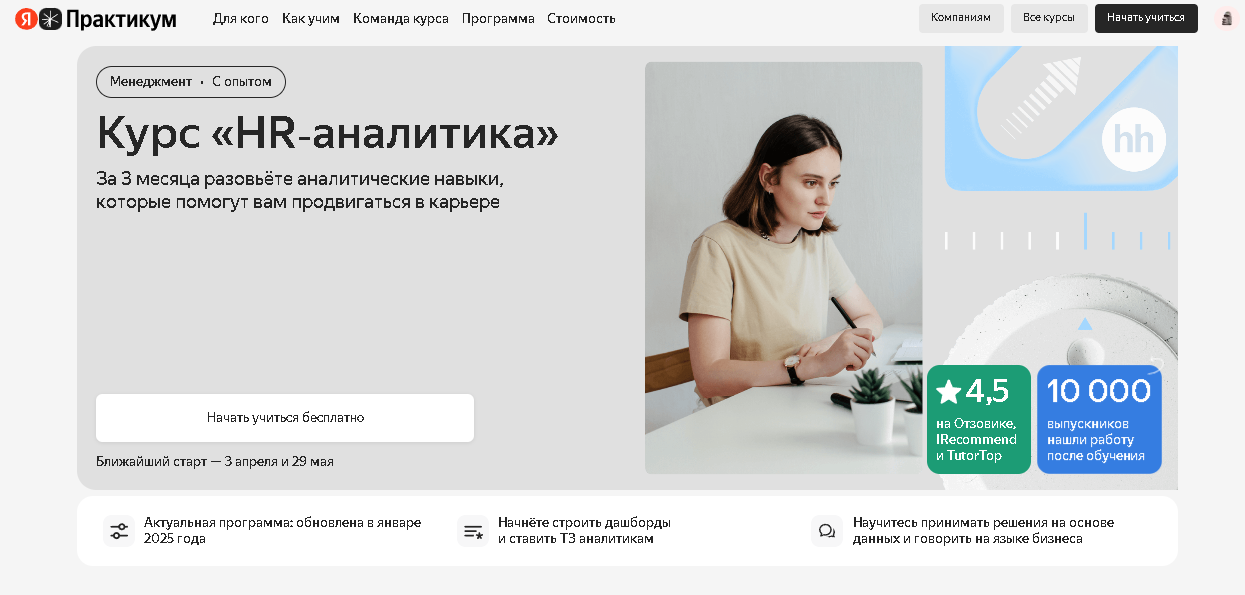Click the Компаниям button
The image size is (1245, 595).
pos(961,18)
